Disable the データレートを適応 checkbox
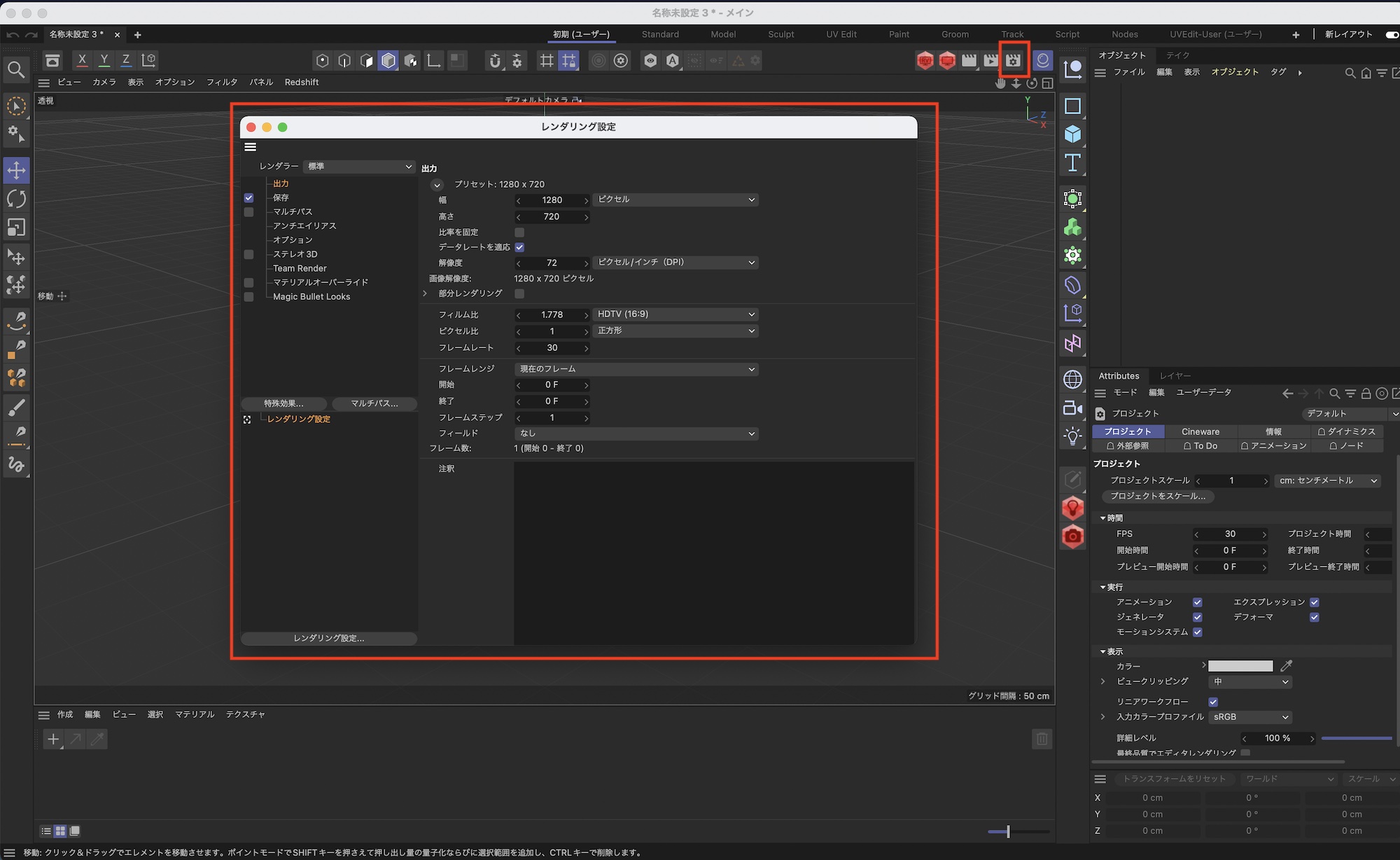Screen dimensions: 1400x860 pos(519,247)
